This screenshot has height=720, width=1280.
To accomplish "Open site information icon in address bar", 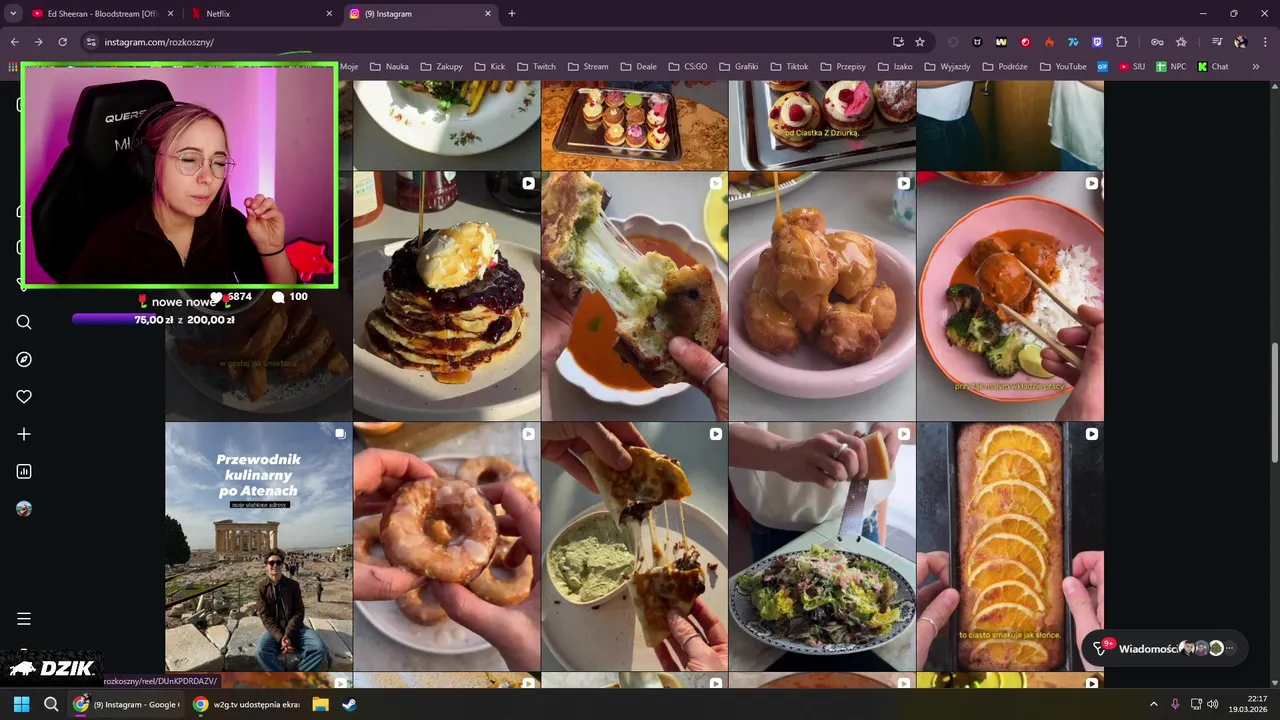I will (91, 42).
